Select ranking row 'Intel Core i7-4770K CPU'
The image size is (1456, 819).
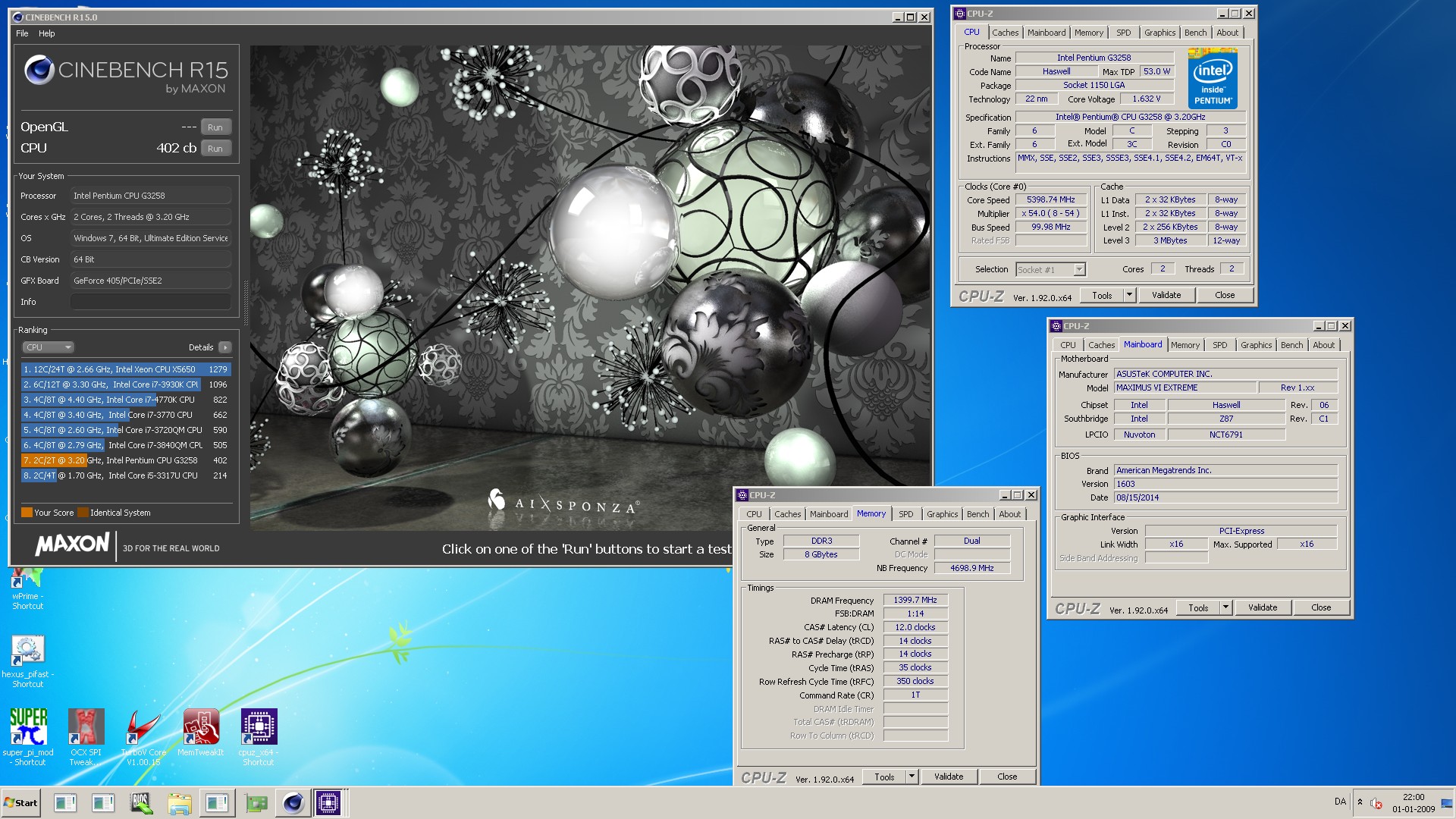[x=126, y=400]
